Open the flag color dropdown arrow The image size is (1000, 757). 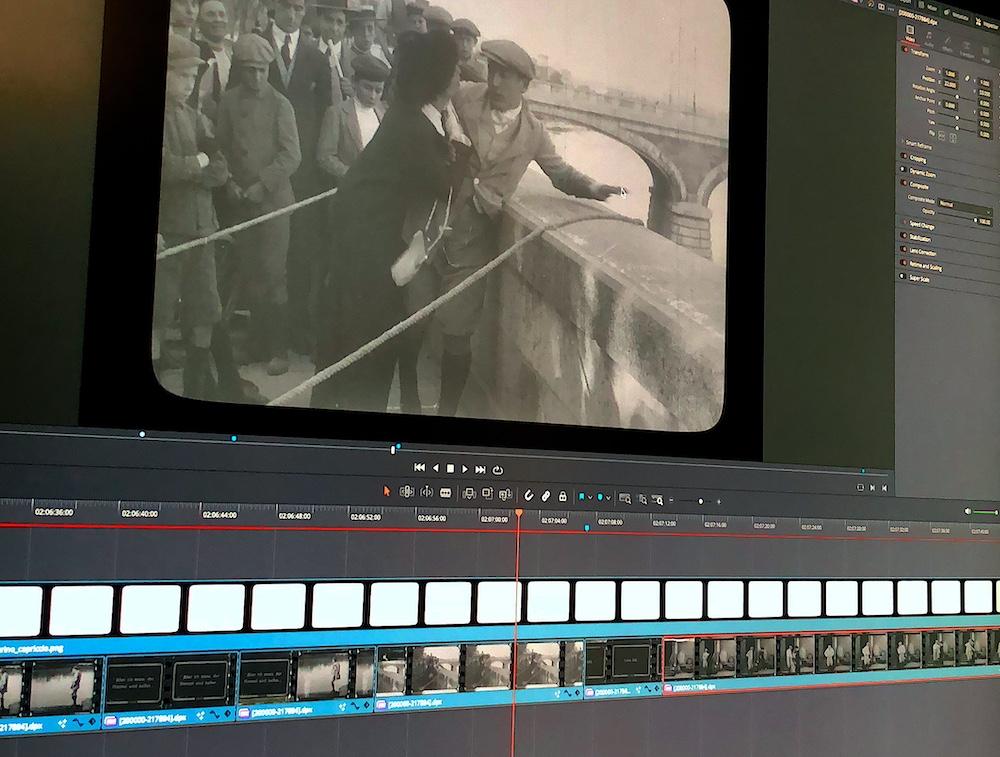[591, 497]
